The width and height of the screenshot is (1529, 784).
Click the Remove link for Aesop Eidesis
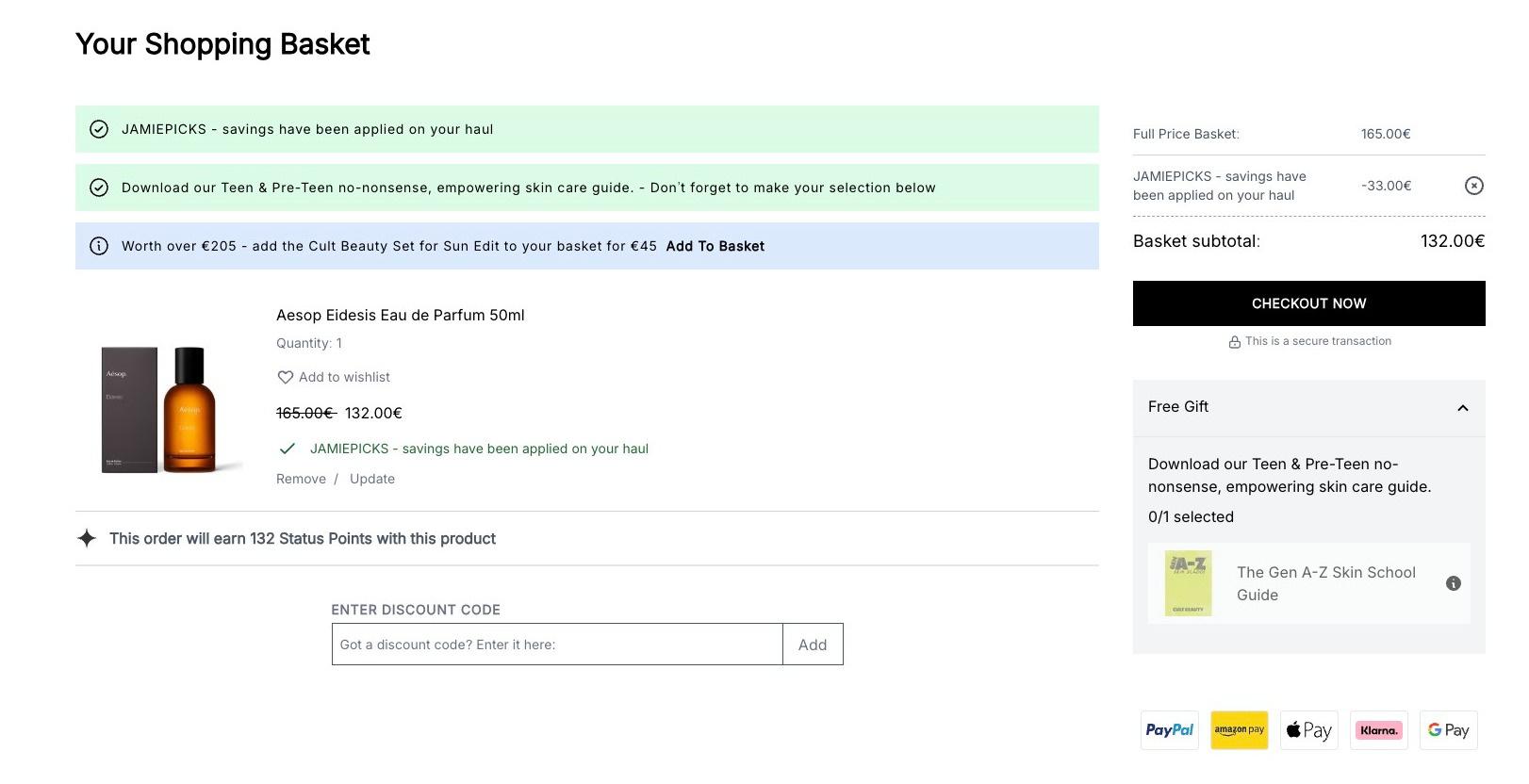(301, 479)
